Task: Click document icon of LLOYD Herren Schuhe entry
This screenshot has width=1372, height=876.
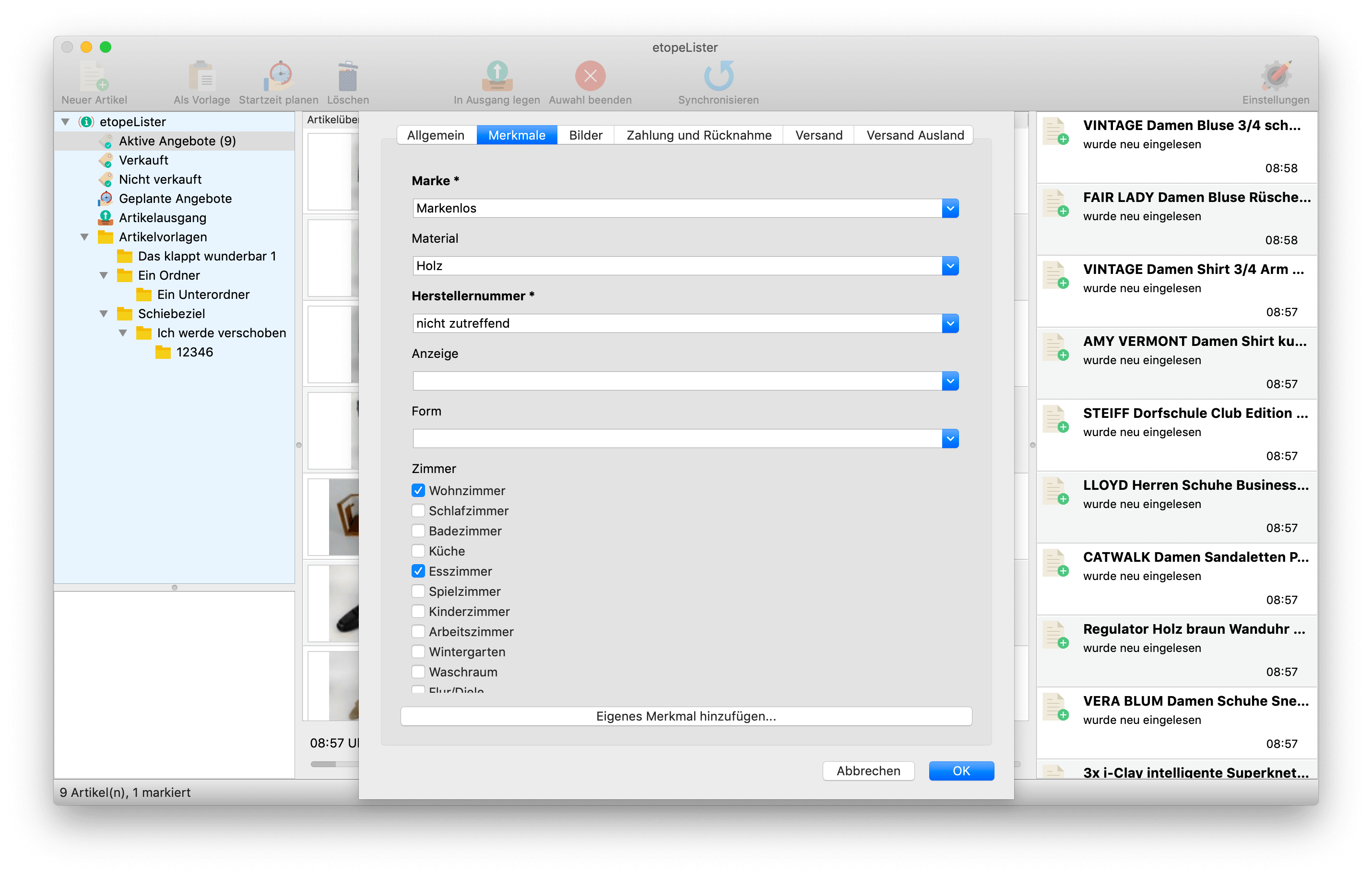Action: click(1056, 491)
